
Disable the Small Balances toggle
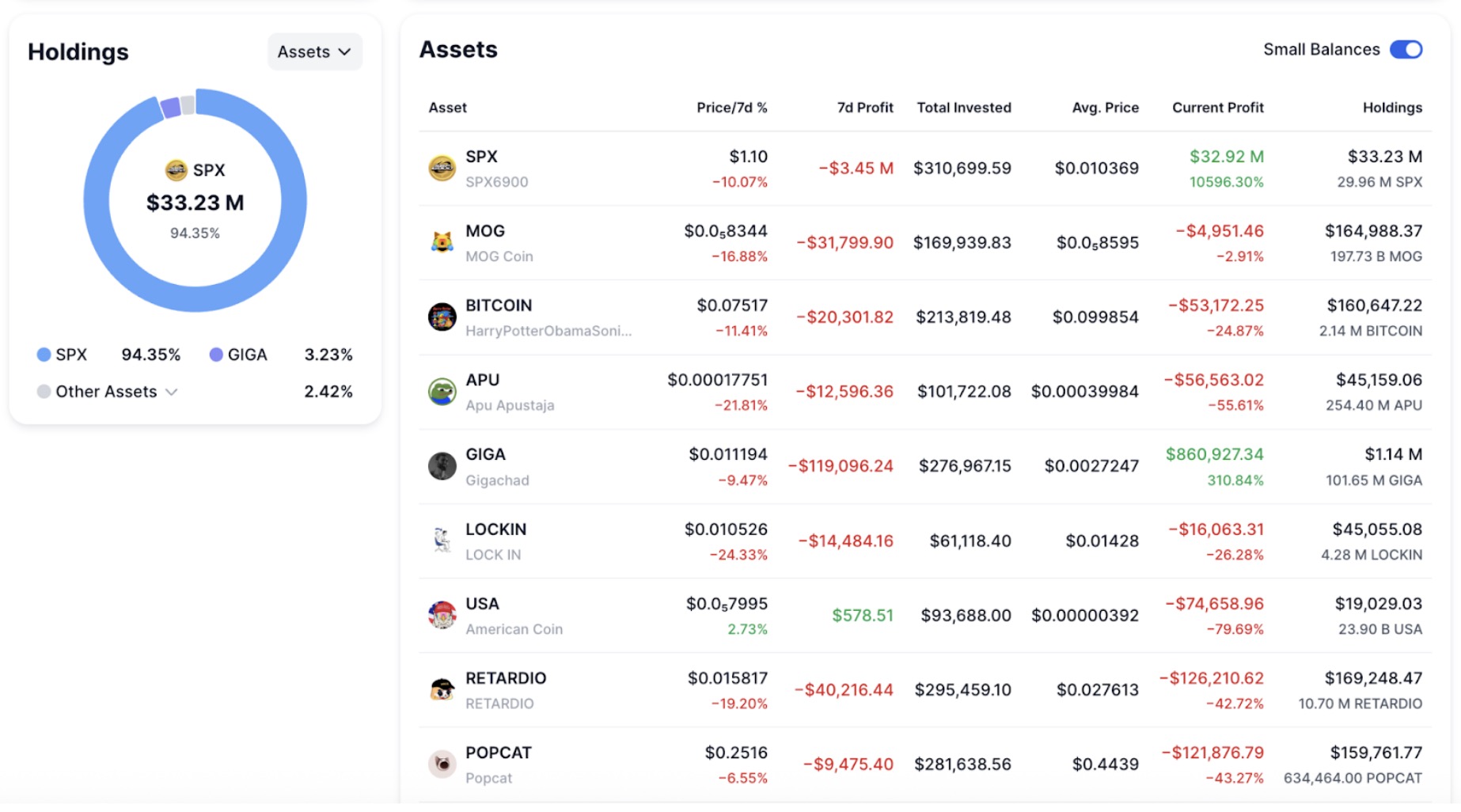click(x=1406, y=49)
